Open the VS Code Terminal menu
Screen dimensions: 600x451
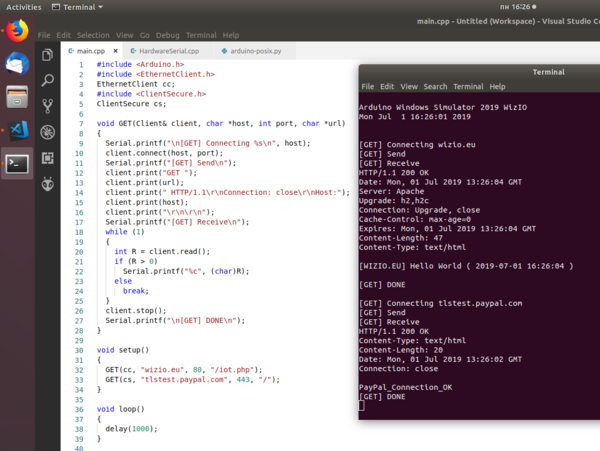click(x=201, y=35)
